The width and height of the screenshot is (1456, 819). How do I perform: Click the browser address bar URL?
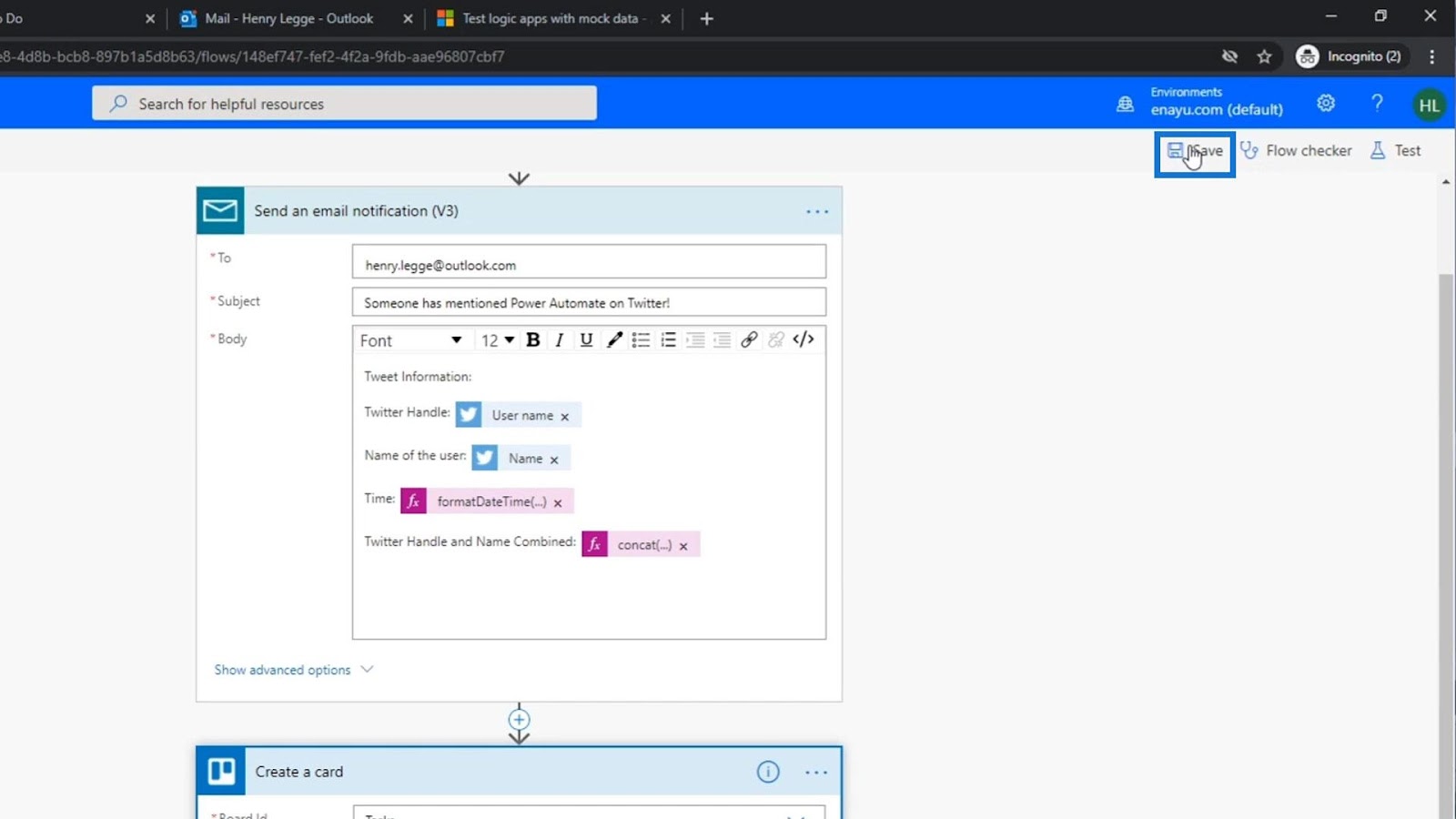pyautogui.click(x=252, y=56)
